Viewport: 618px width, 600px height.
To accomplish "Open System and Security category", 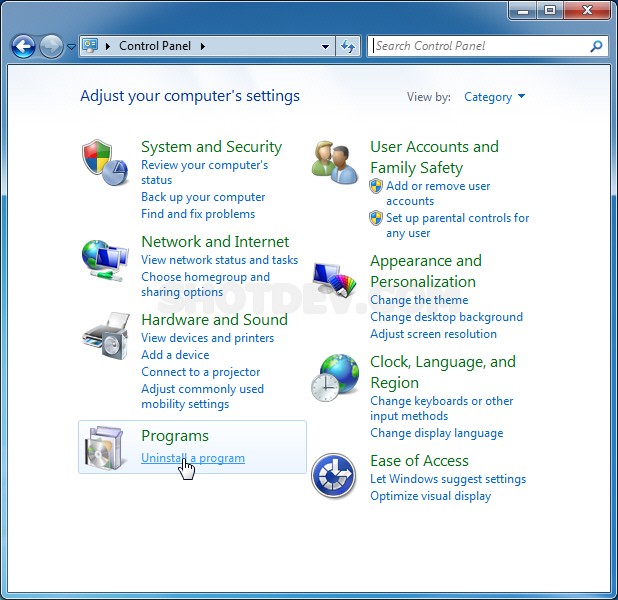I will click(212, 147).
